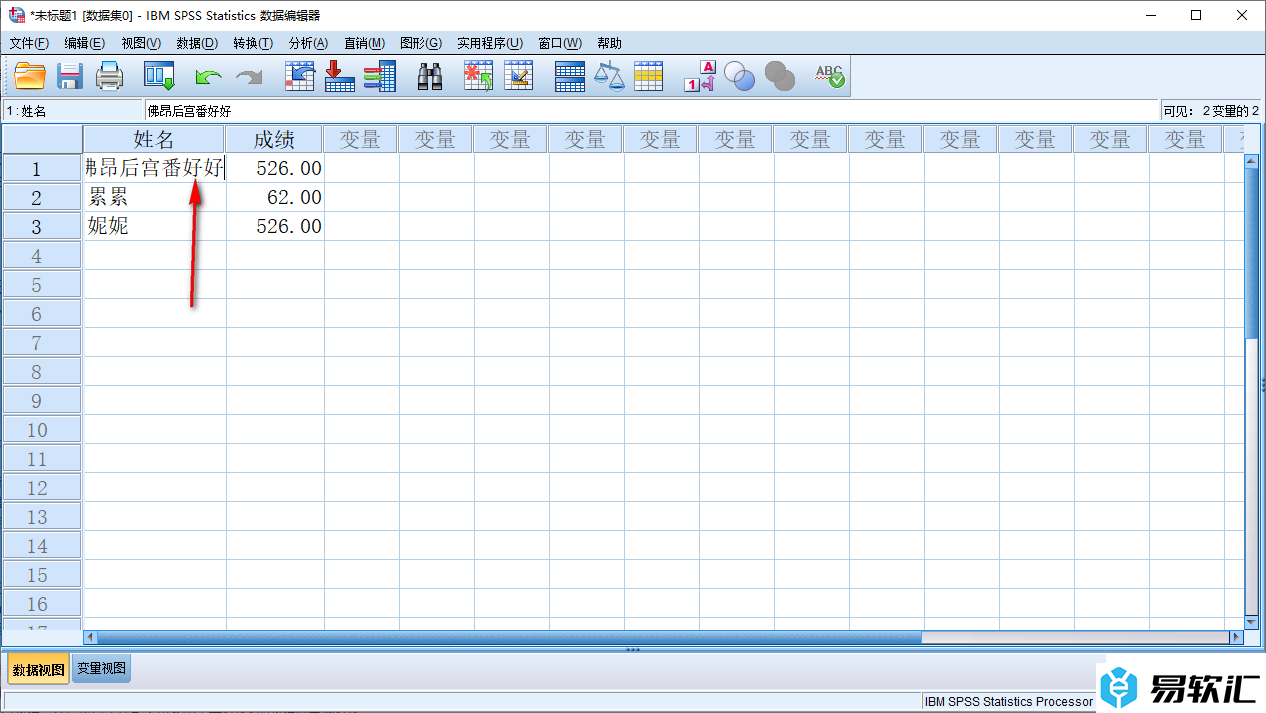Viewport: 1266px width, 713px height.
Task: Click the Show All Variables icon
Action: [780, 76]
